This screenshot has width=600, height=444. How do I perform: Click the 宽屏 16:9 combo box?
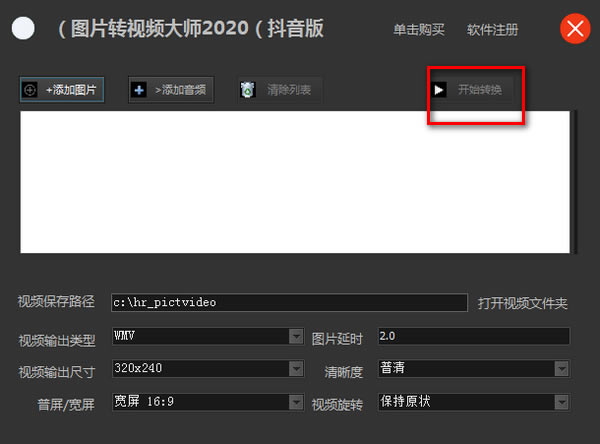pos(208,402)
